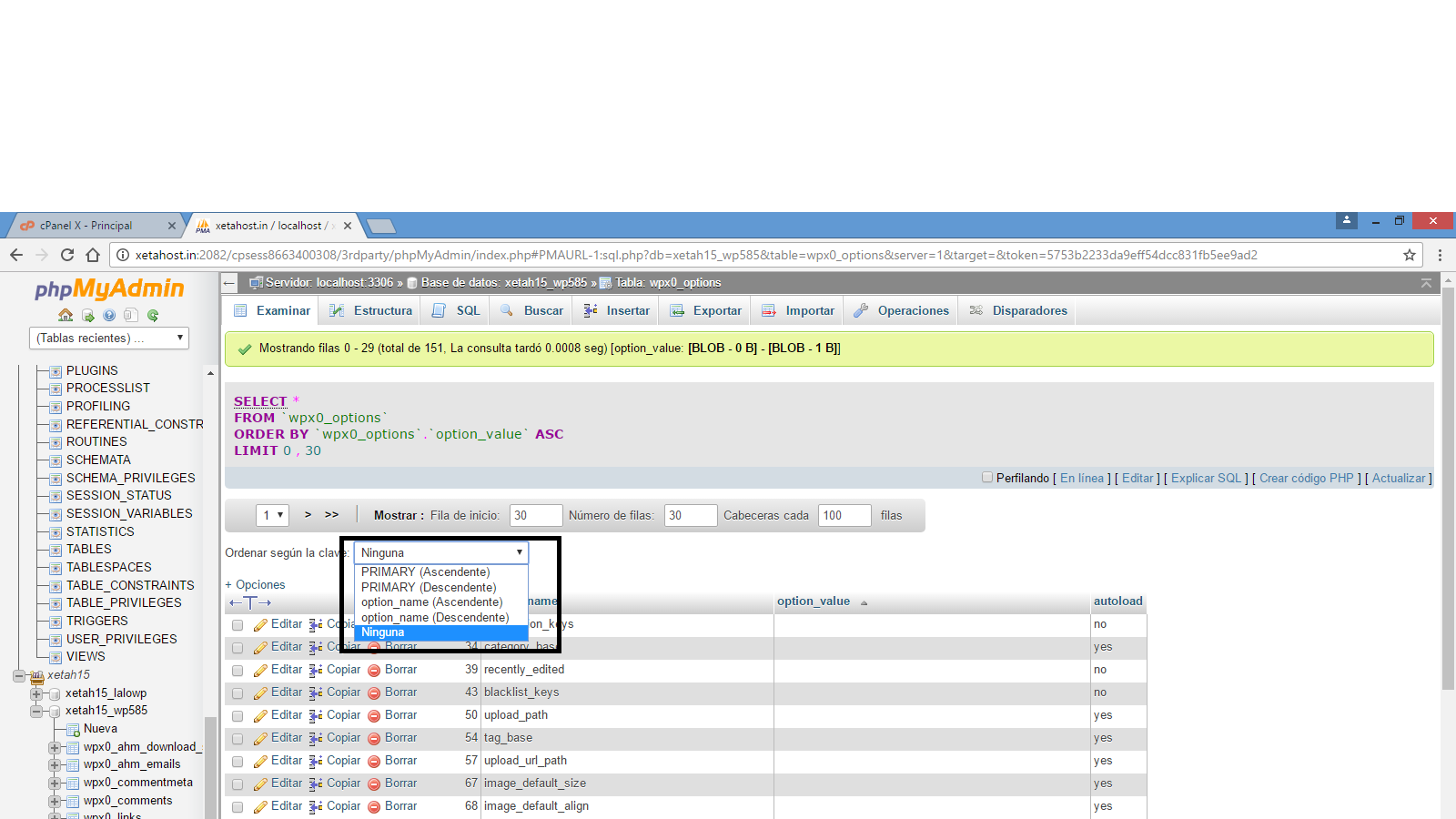Click the Número de filas input field
The width and height of the screenshot is (1456, 819).
click(690, 515)
